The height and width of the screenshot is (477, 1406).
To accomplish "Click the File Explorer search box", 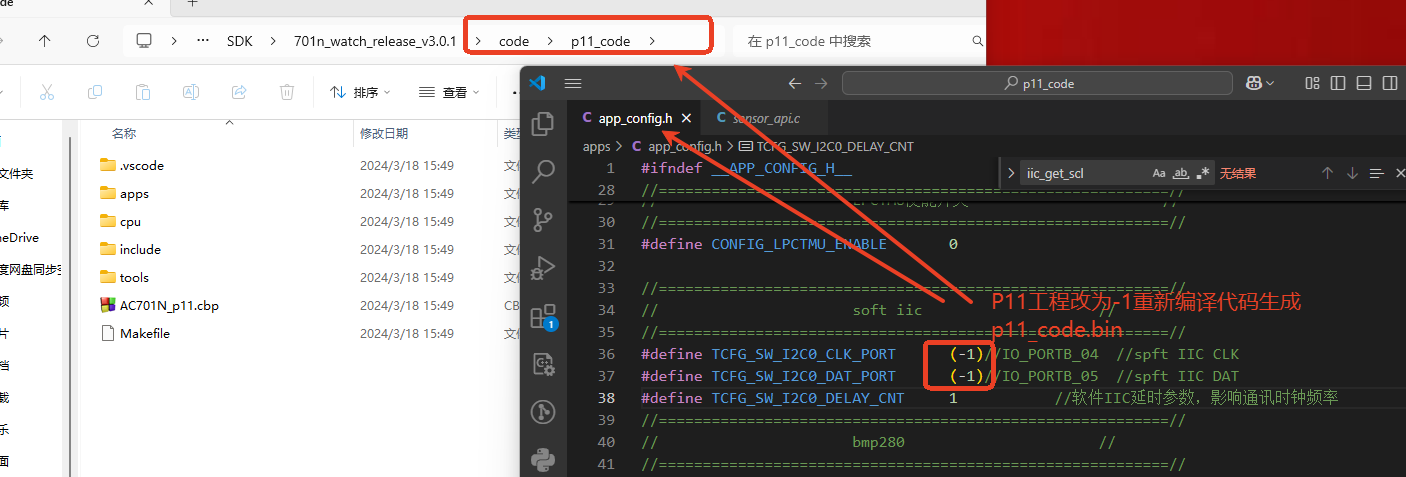I will (861, 41).
